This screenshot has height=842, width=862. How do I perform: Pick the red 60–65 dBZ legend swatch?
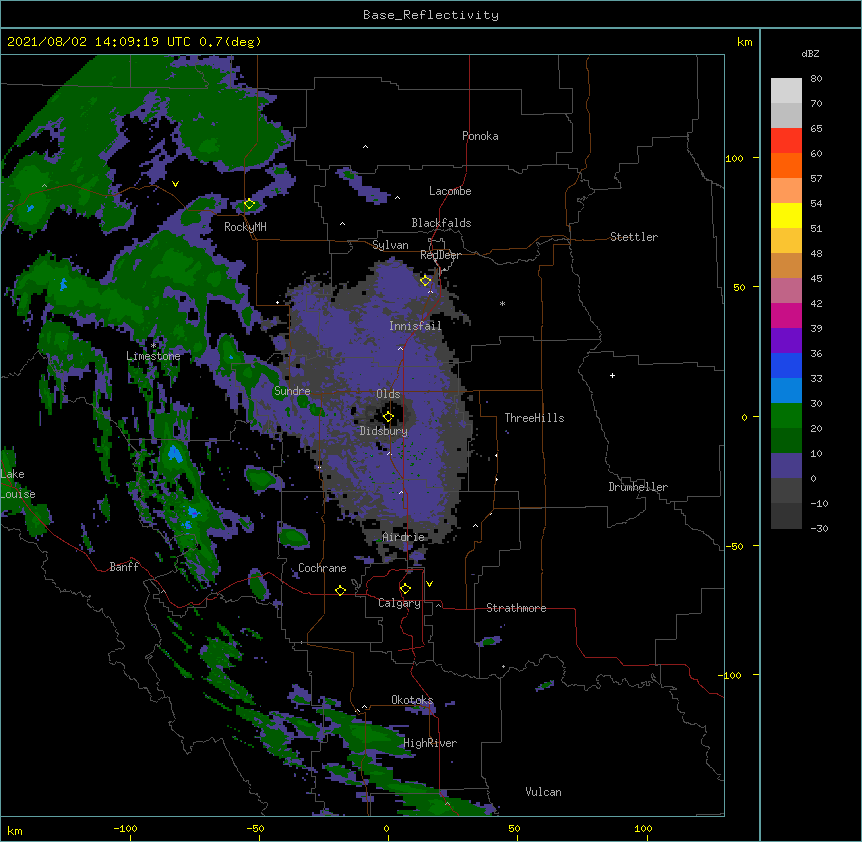786,140
